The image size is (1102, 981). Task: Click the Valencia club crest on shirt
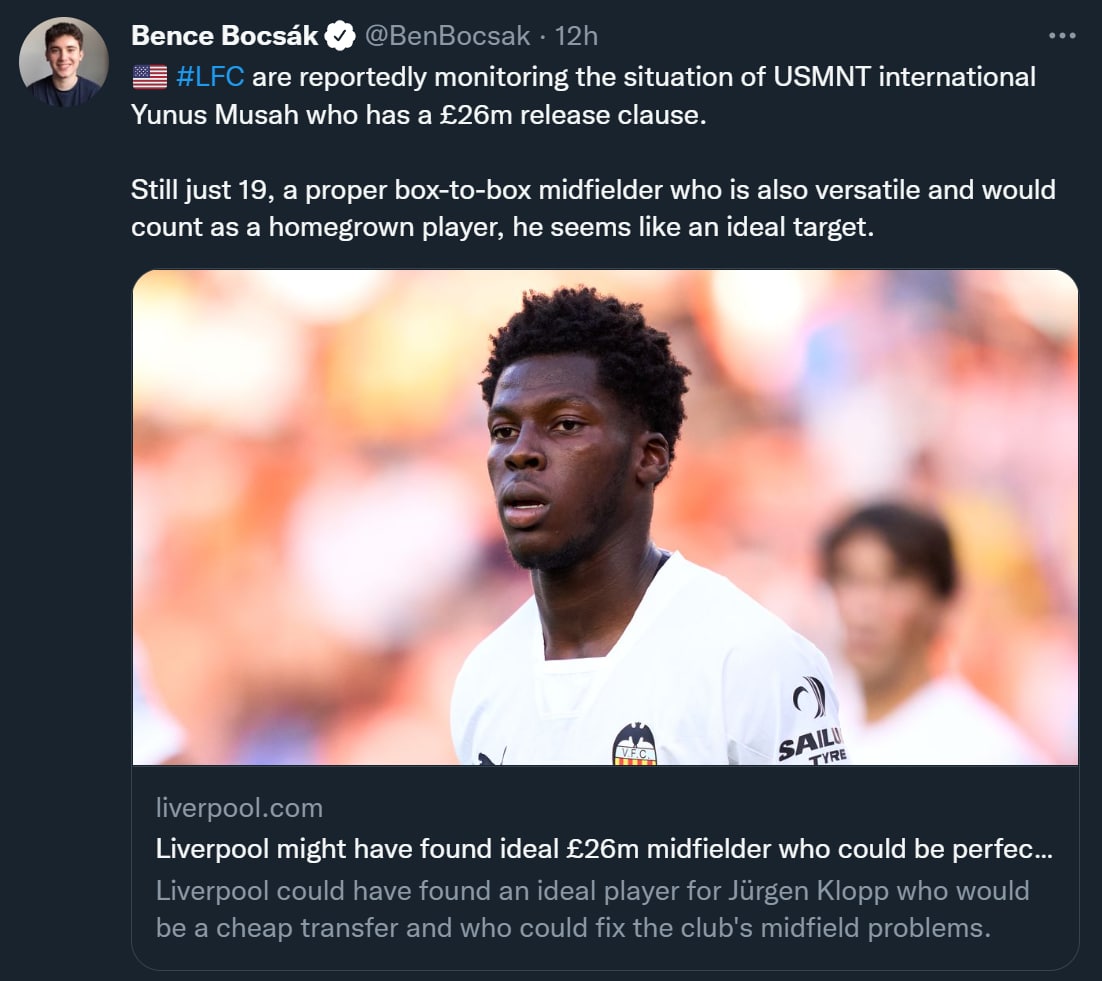pos(634,745)
